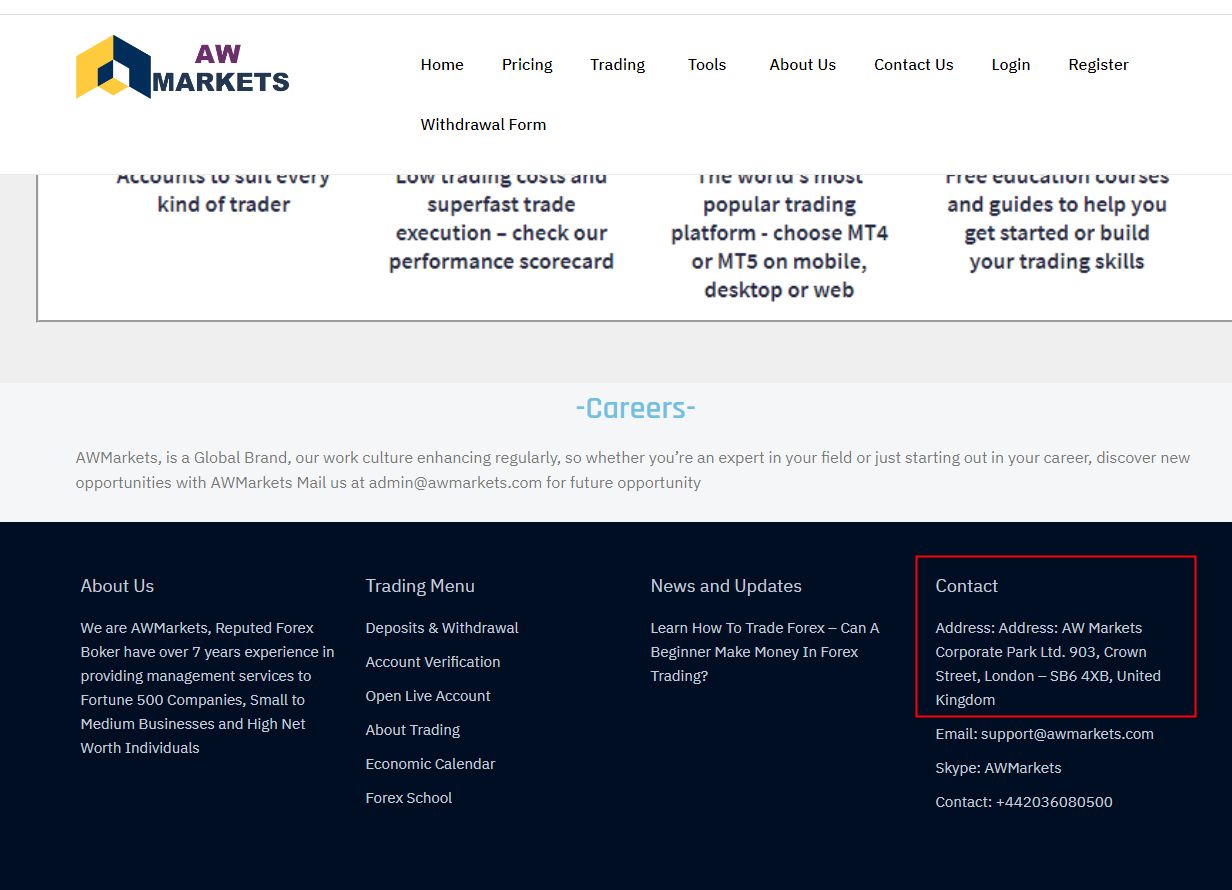The image size is (1232, 890).
Task: Click the 'Free education courses' text block
Action: (1057, 219)
